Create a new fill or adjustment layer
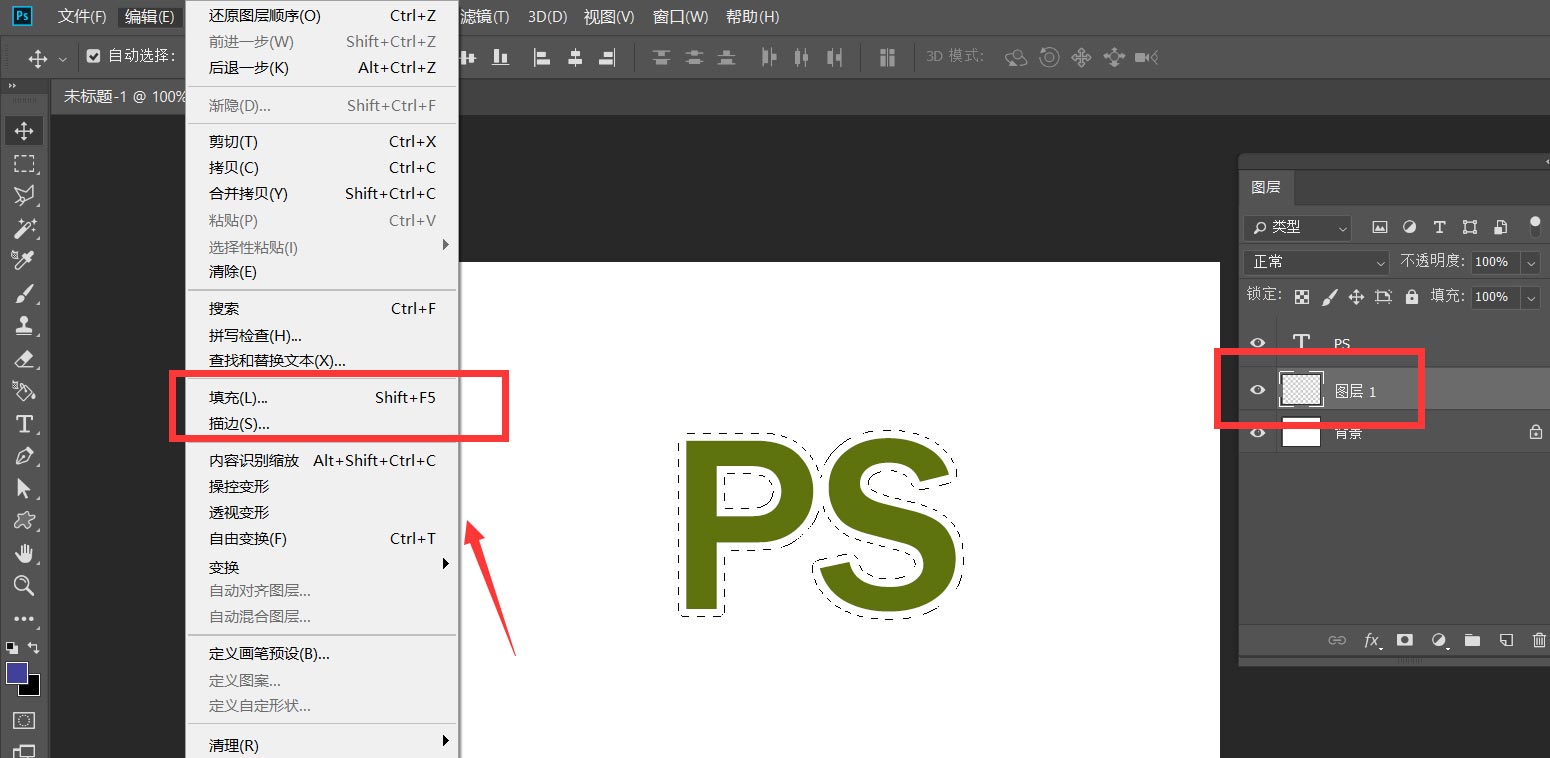 pyautogui.click(x=1439, y=640)
